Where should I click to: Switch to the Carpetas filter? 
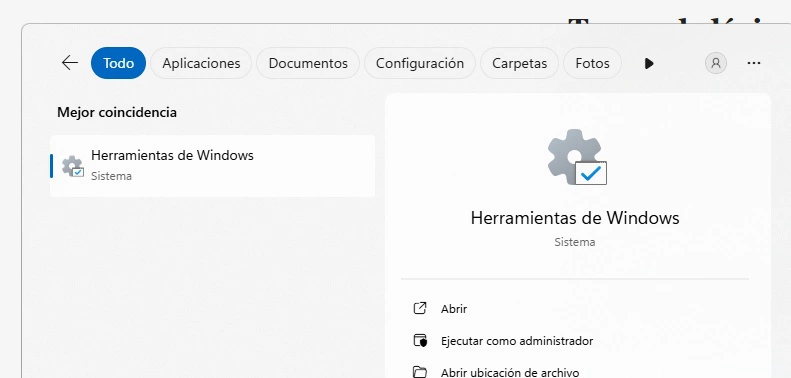519,63
